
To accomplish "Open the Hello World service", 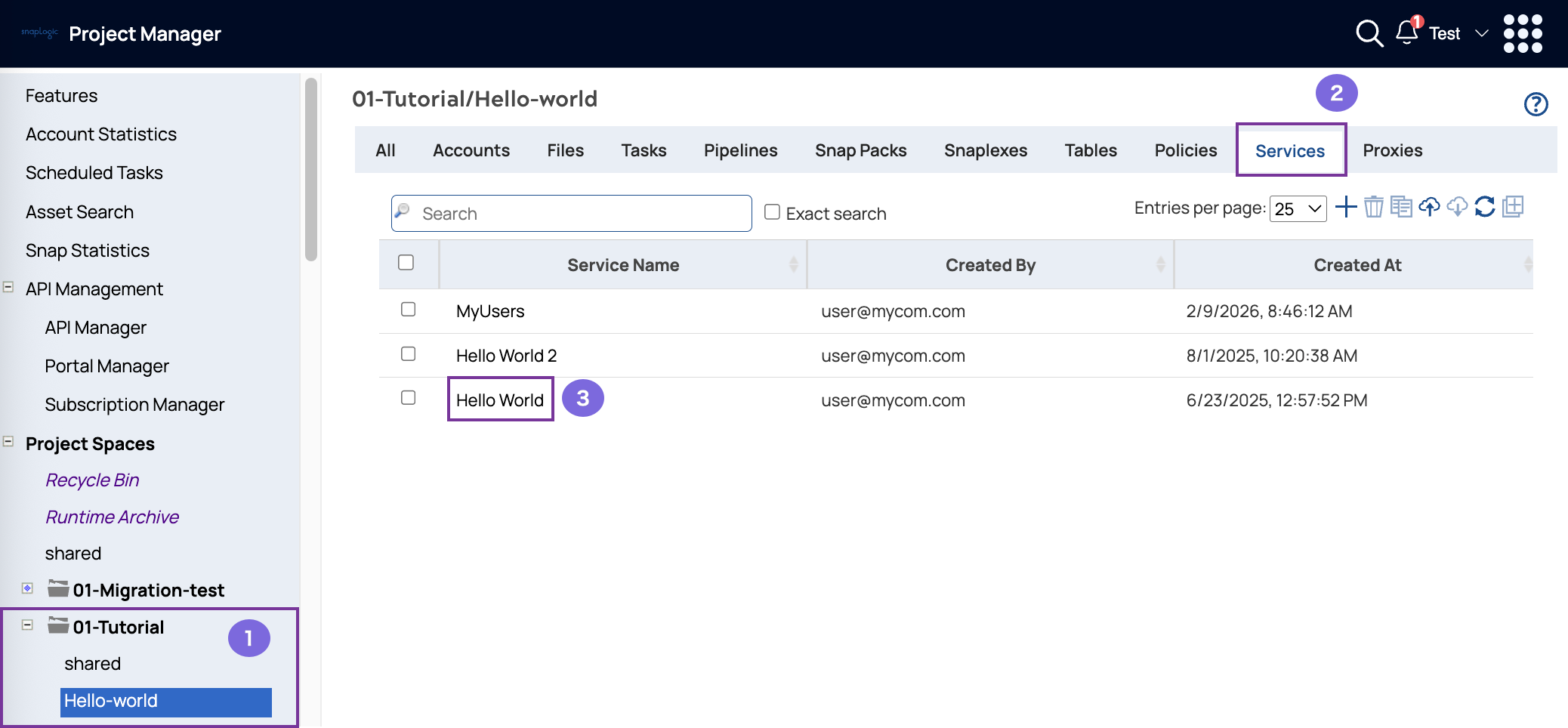I will [500, 400].
